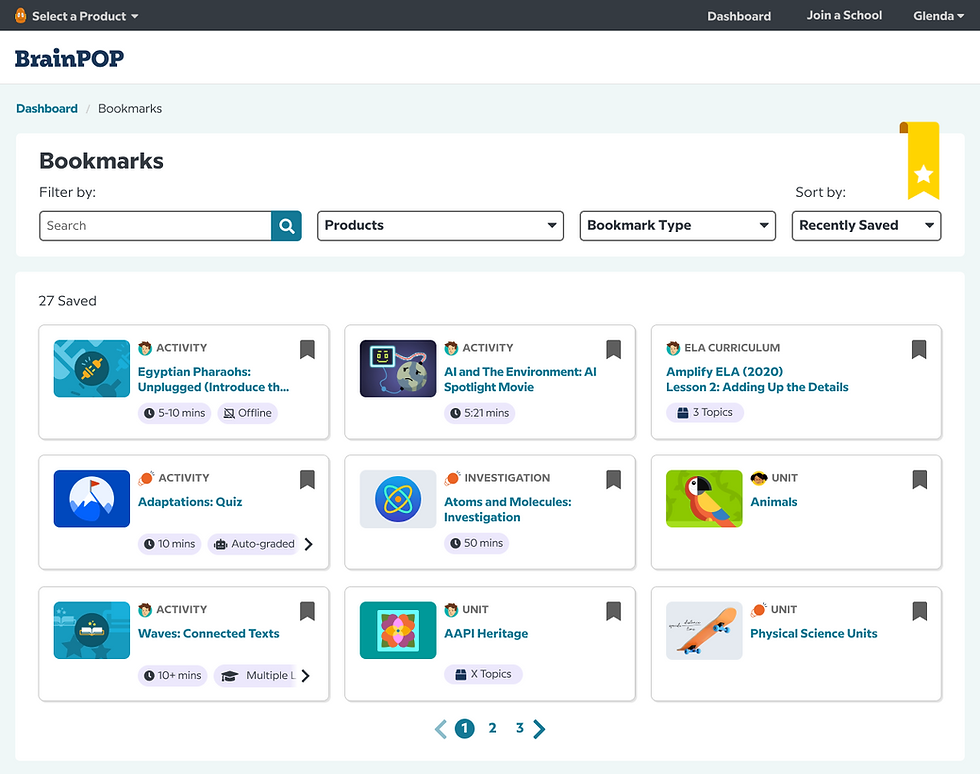
Task: Open the Adaptations: Quiz link
Action: tap(190, 502)
